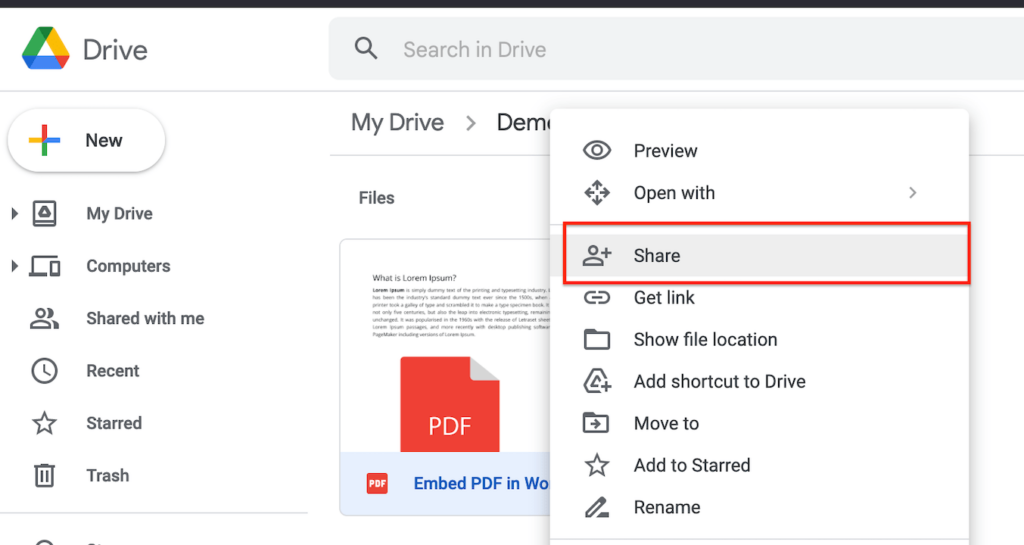Click the magnifying glass search icon
Image resolution: width=1024 pixels, height=545 pixels.
pos(366,48)
